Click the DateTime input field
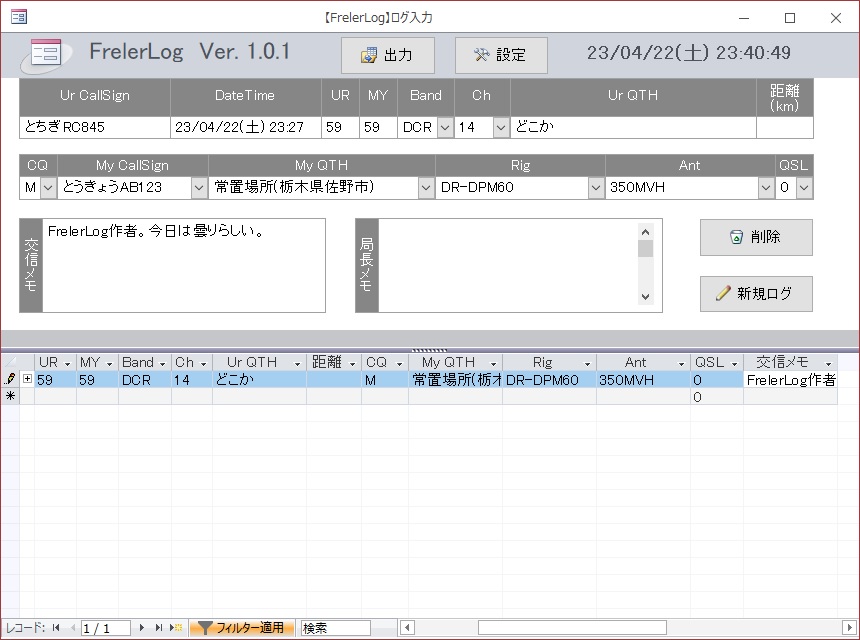 [x=245, y=127]
